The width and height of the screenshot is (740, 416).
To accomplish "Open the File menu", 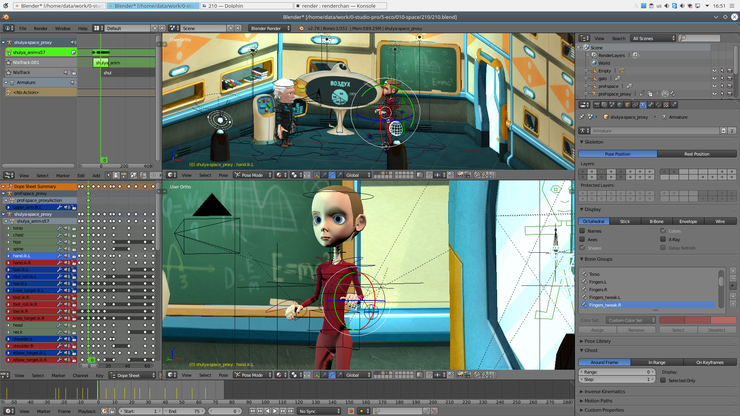I will (23, 28).
